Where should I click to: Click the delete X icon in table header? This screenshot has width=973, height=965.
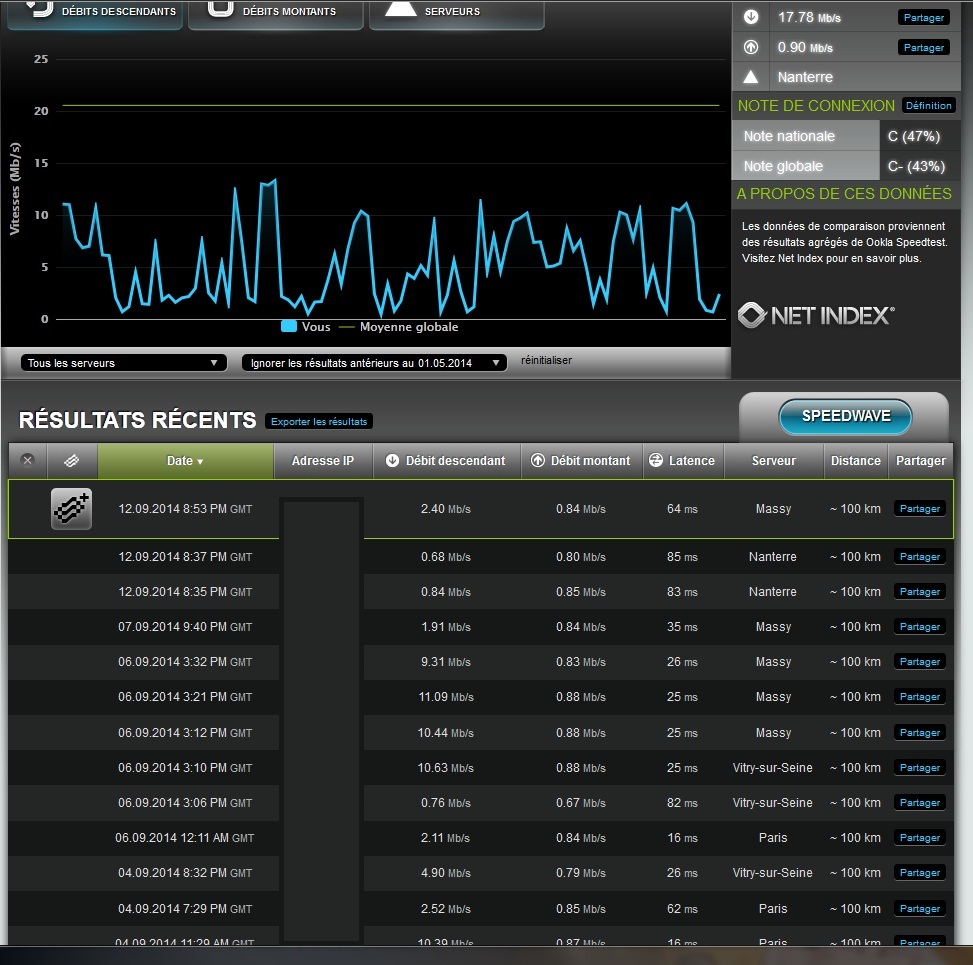28,461
